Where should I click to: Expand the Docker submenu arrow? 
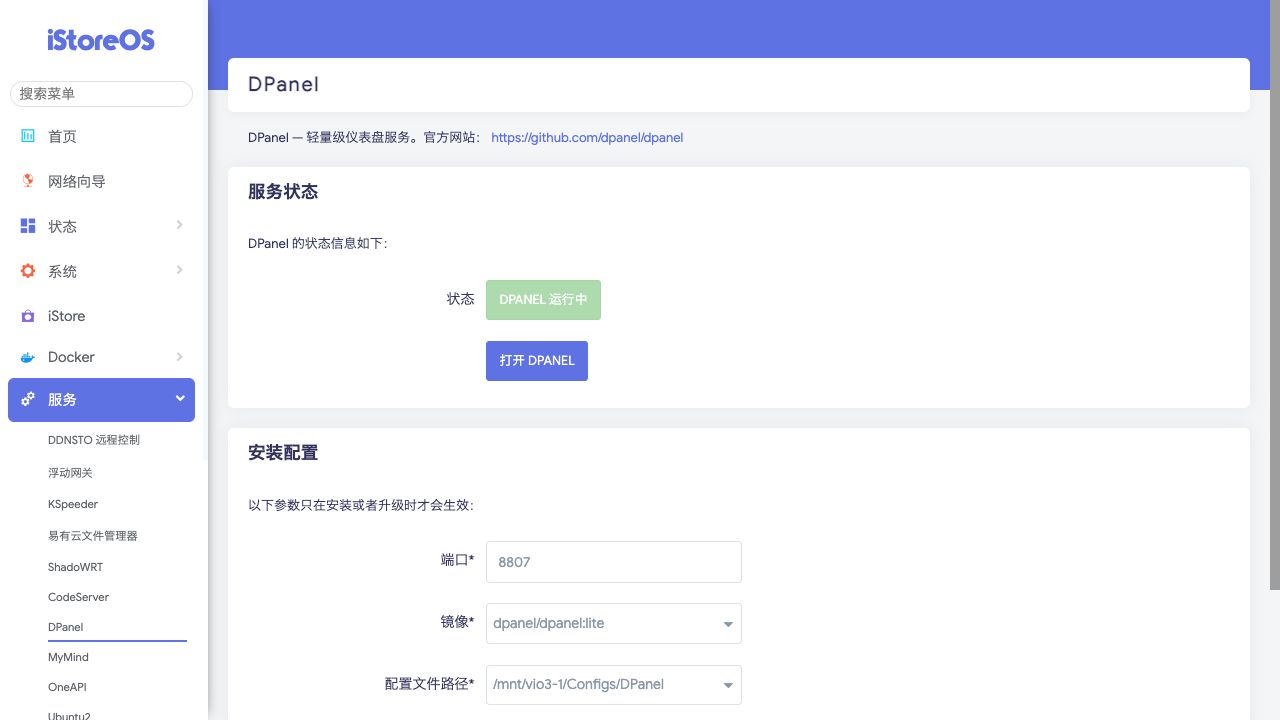[179, 356]
